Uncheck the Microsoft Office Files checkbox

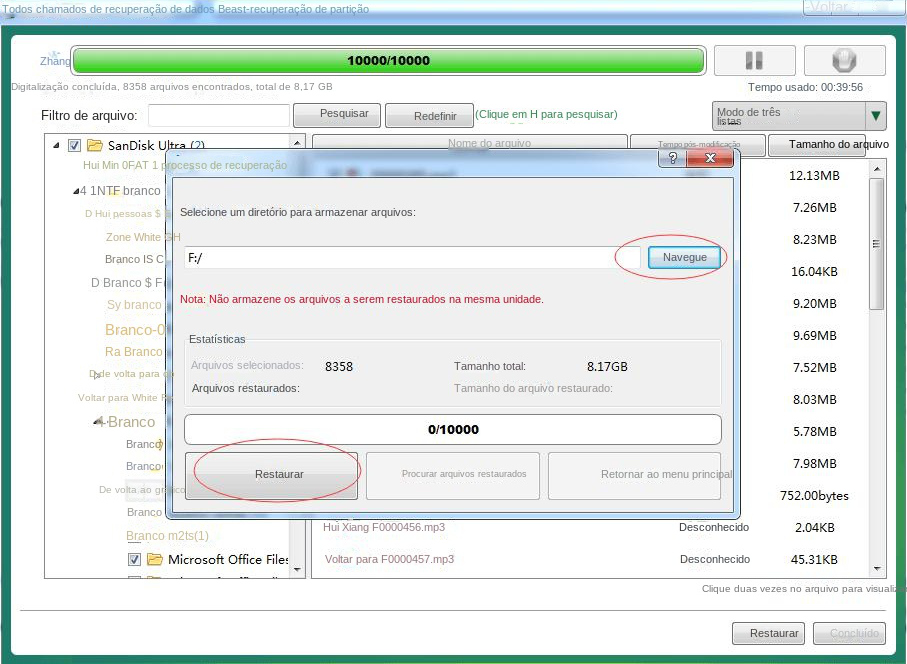pos(136,559)
